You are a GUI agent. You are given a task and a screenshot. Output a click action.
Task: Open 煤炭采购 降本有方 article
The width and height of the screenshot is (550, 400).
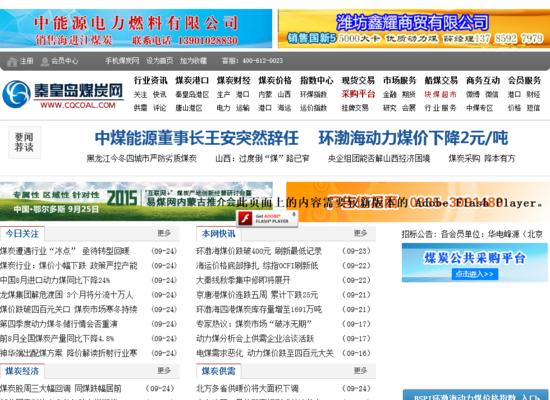click(482, 159)
